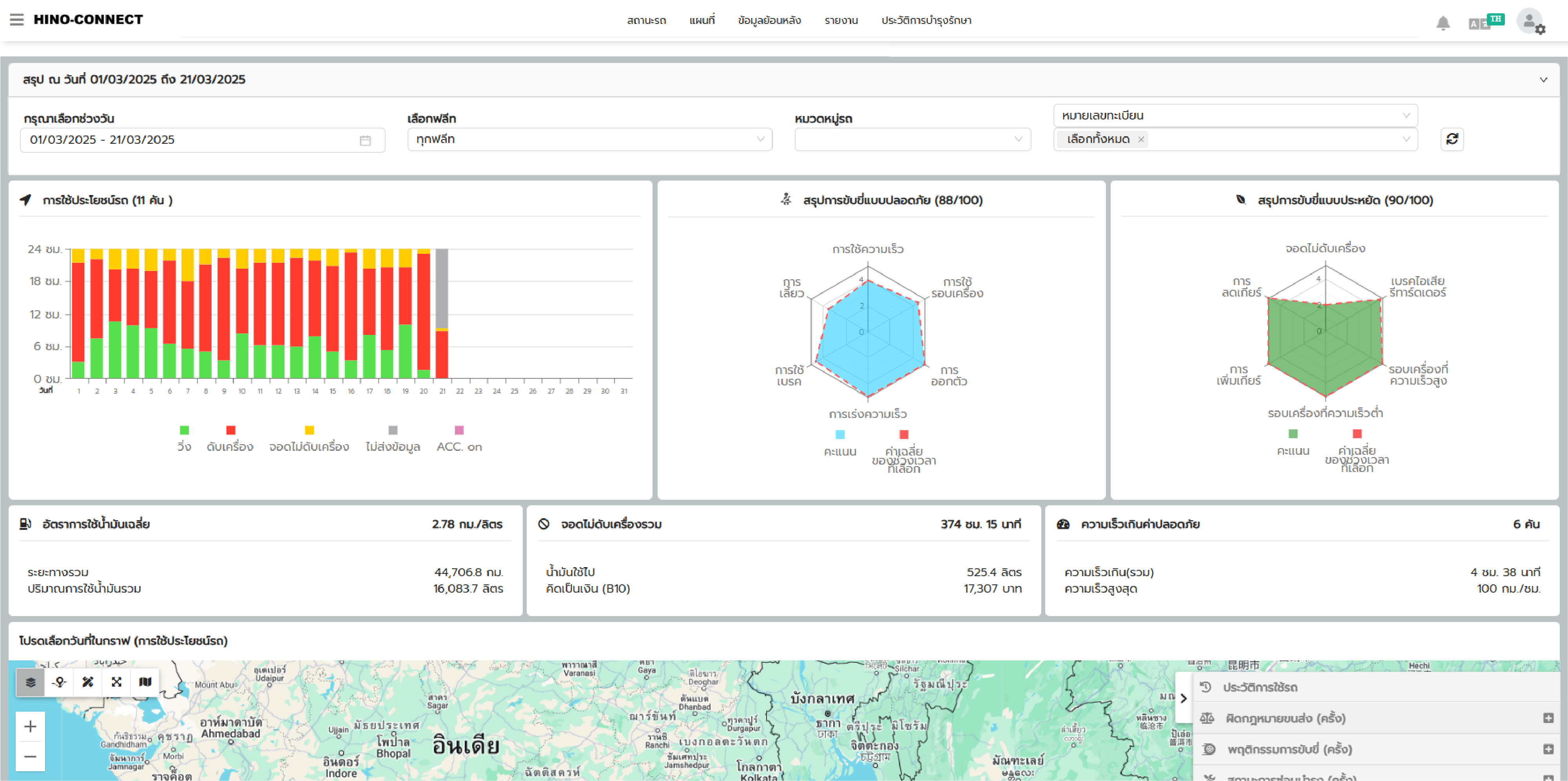
Task: Toggle the ดับเครื่อง legend series
Action: tap(230, 439)
